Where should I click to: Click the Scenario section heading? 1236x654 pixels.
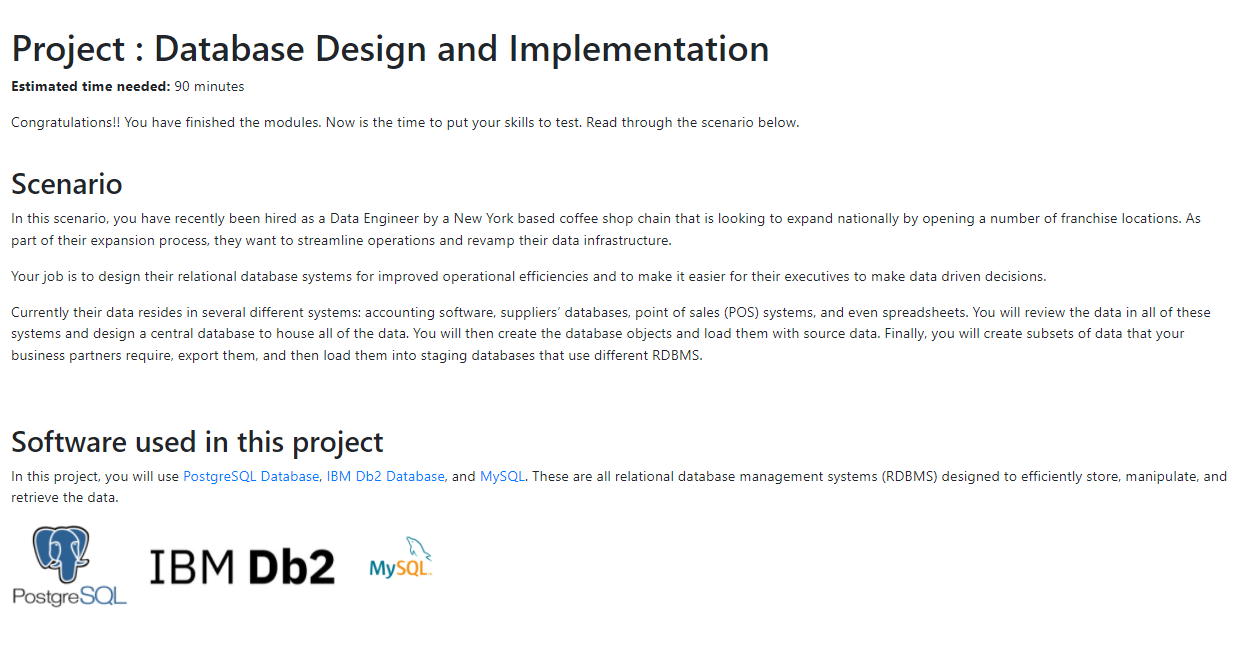coord(66,184)
